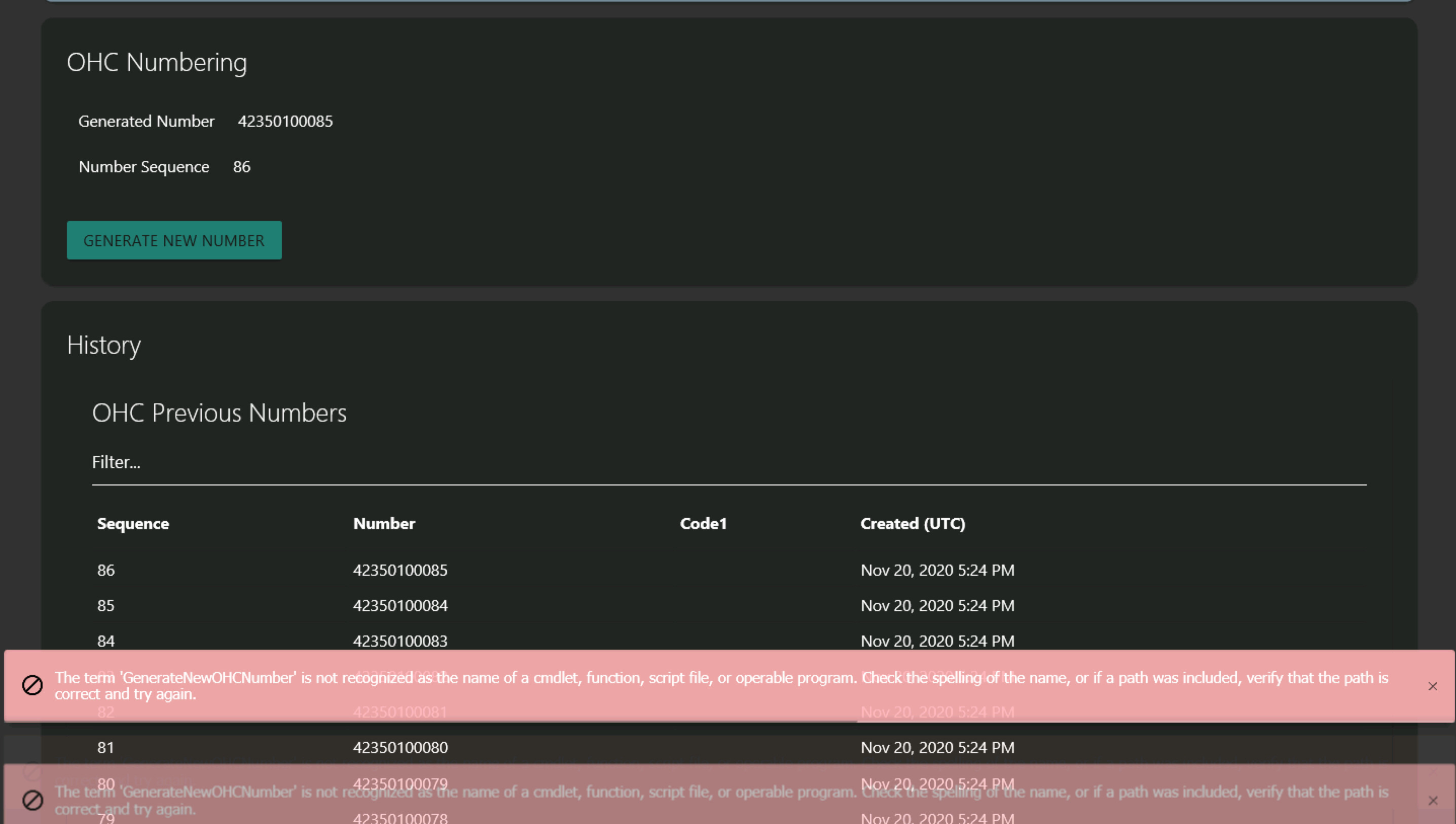Viewport: 1456px width, 824px height.
Task: Click the Code1 column header
Action: tap(703, 523)
